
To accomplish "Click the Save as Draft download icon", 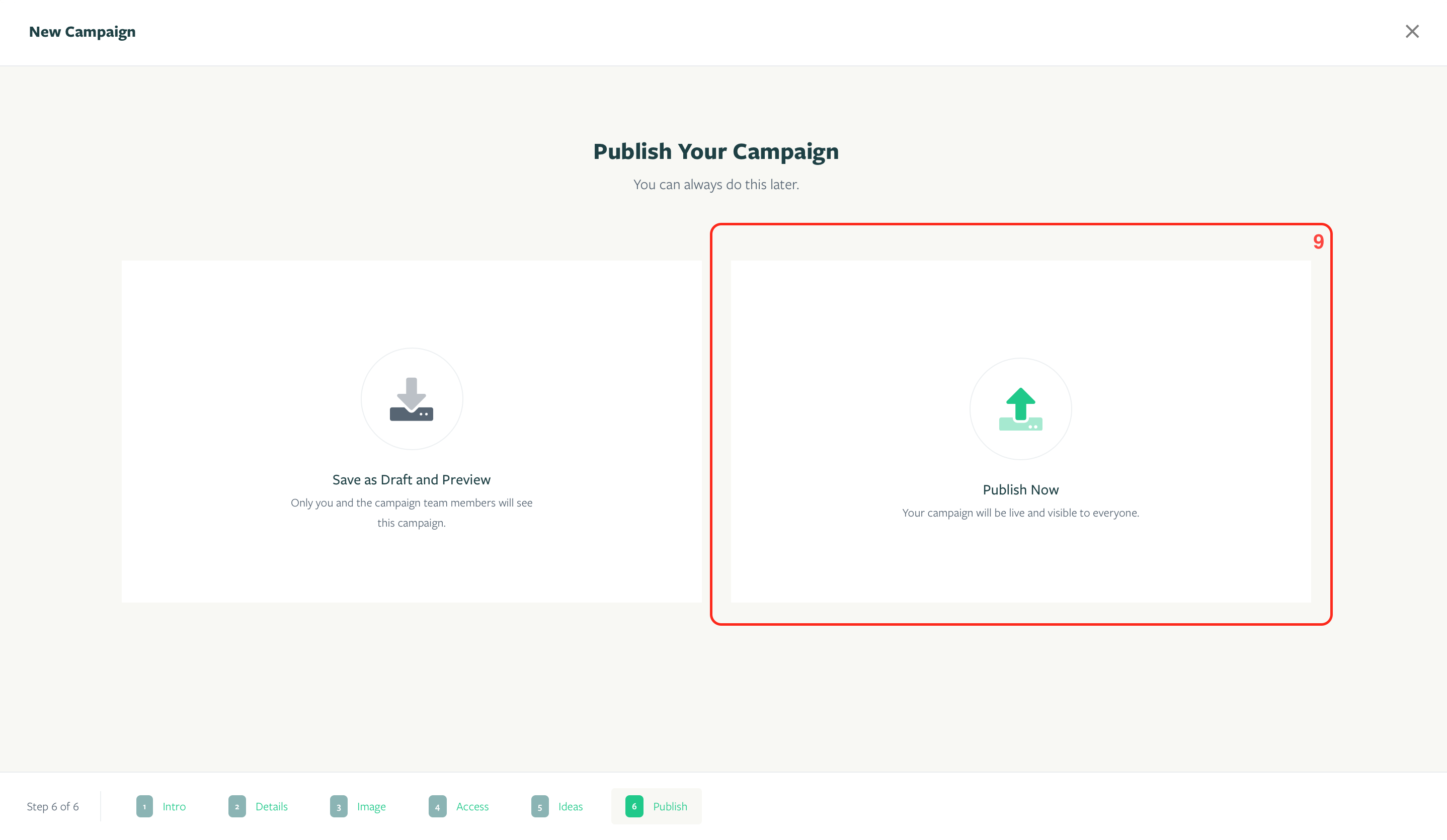I will [x=412, y=399].
